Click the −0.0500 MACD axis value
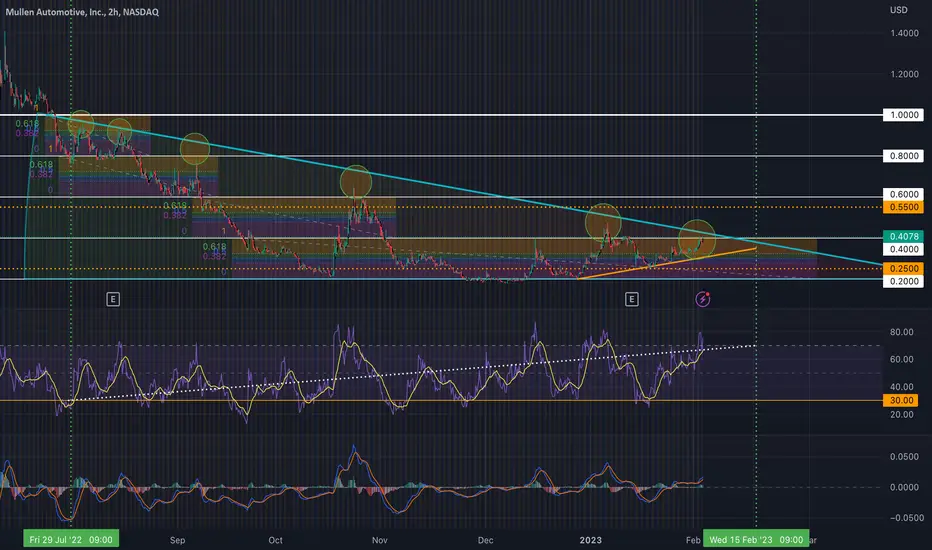The image size is (932, 550). 906,518
